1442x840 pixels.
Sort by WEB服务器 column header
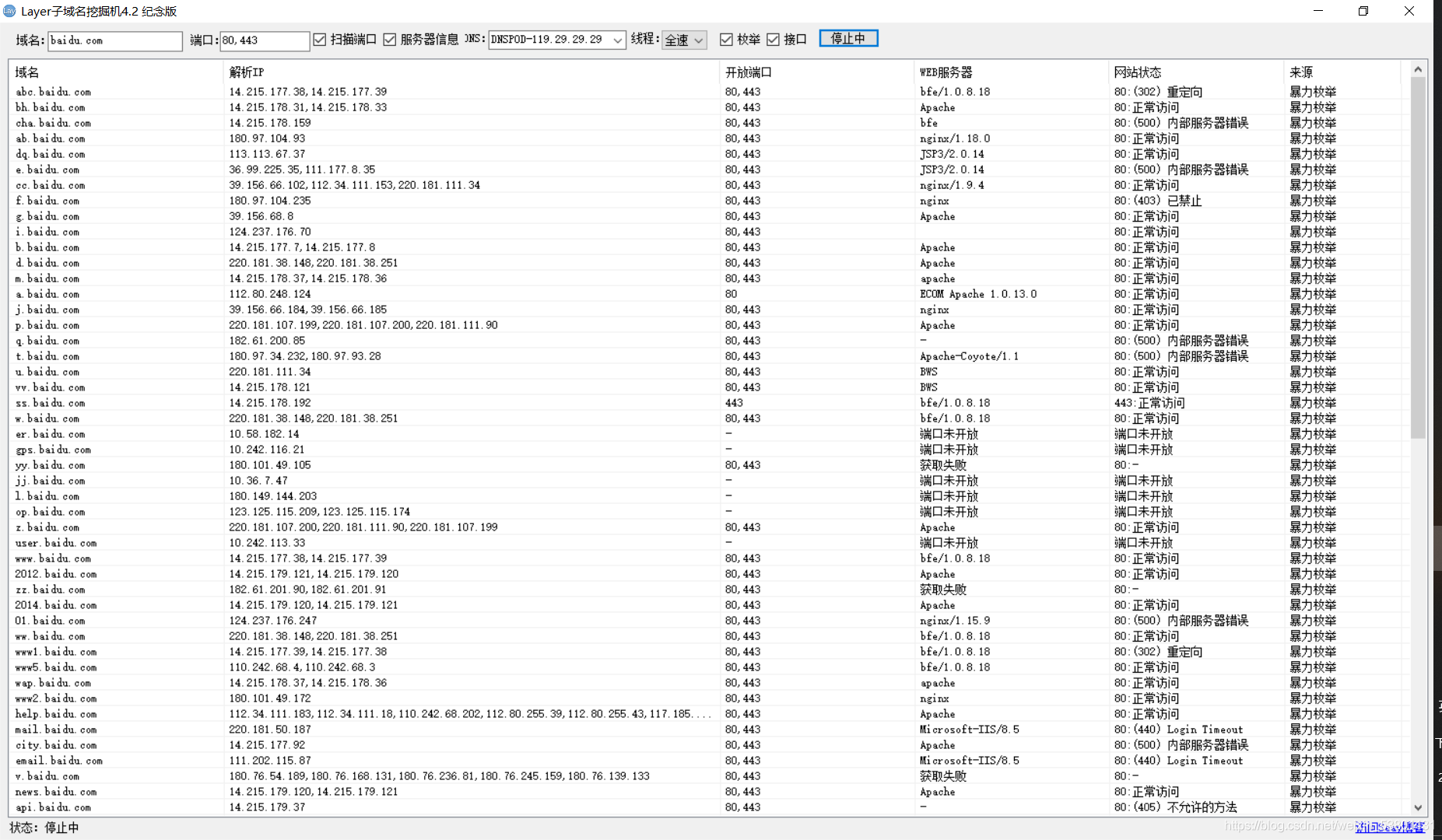[x=1011, y=72]
